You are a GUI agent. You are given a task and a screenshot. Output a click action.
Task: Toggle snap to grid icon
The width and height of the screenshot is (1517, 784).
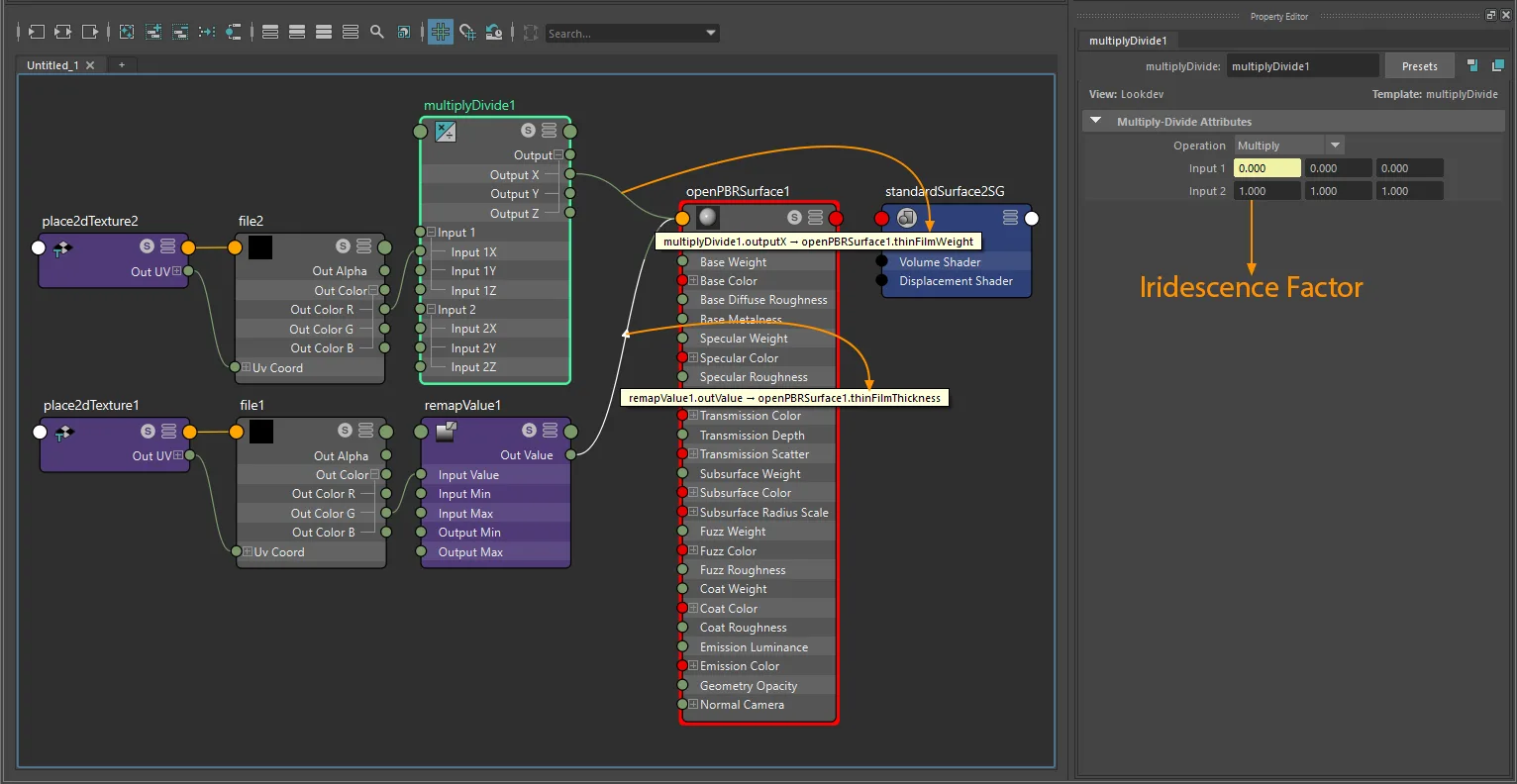click(x=467, y=33)
